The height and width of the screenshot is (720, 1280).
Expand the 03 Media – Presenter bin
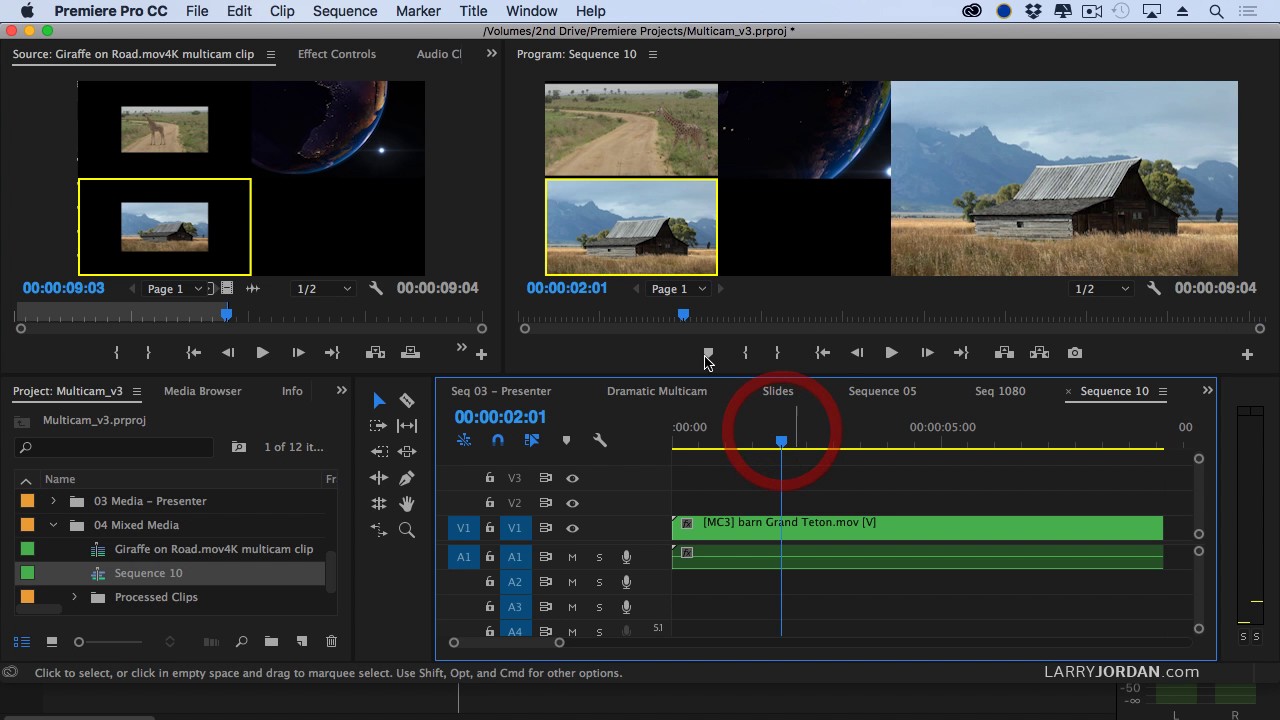point(53,501)
